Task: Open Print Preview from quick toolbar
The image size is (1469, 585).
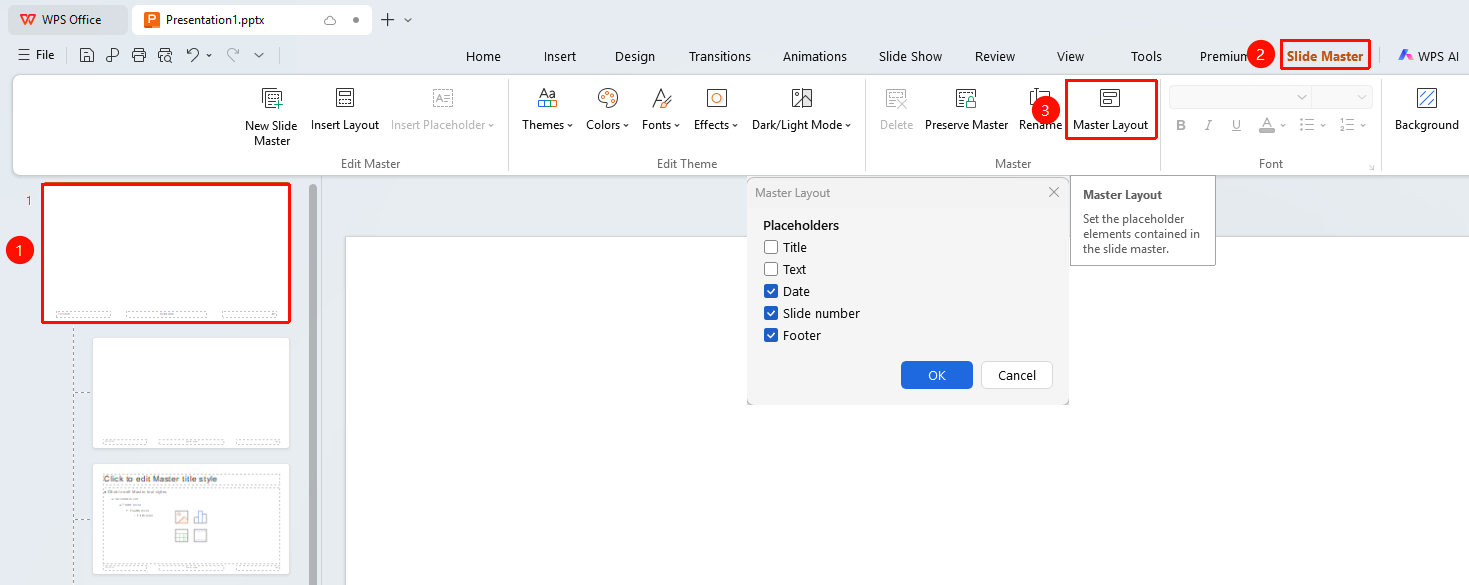Action: (x=165, y=55)
